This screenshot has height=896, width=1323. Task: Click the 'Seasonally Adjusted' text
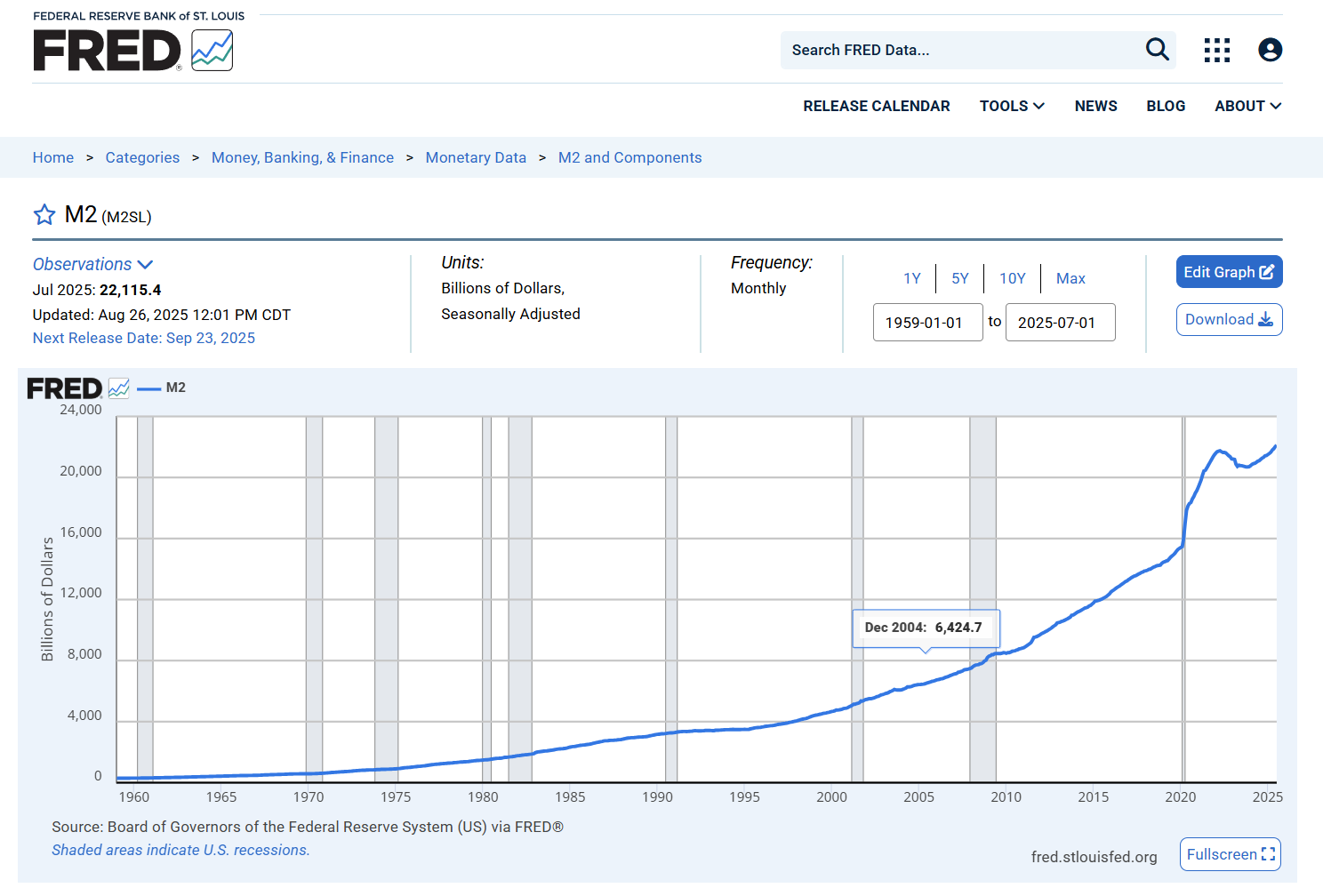pos(511,314)
